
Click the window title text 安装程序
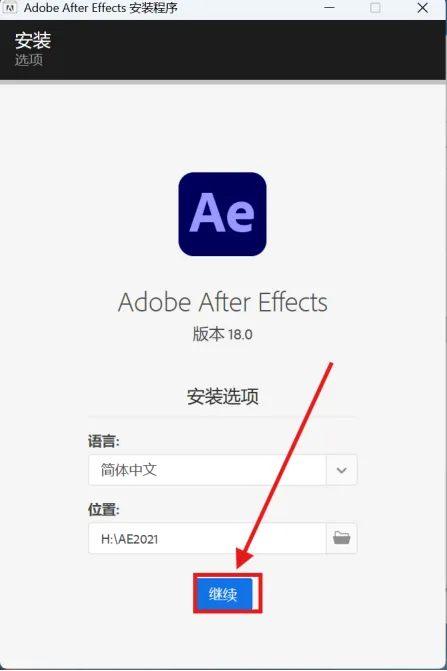[x=153, y=8]
